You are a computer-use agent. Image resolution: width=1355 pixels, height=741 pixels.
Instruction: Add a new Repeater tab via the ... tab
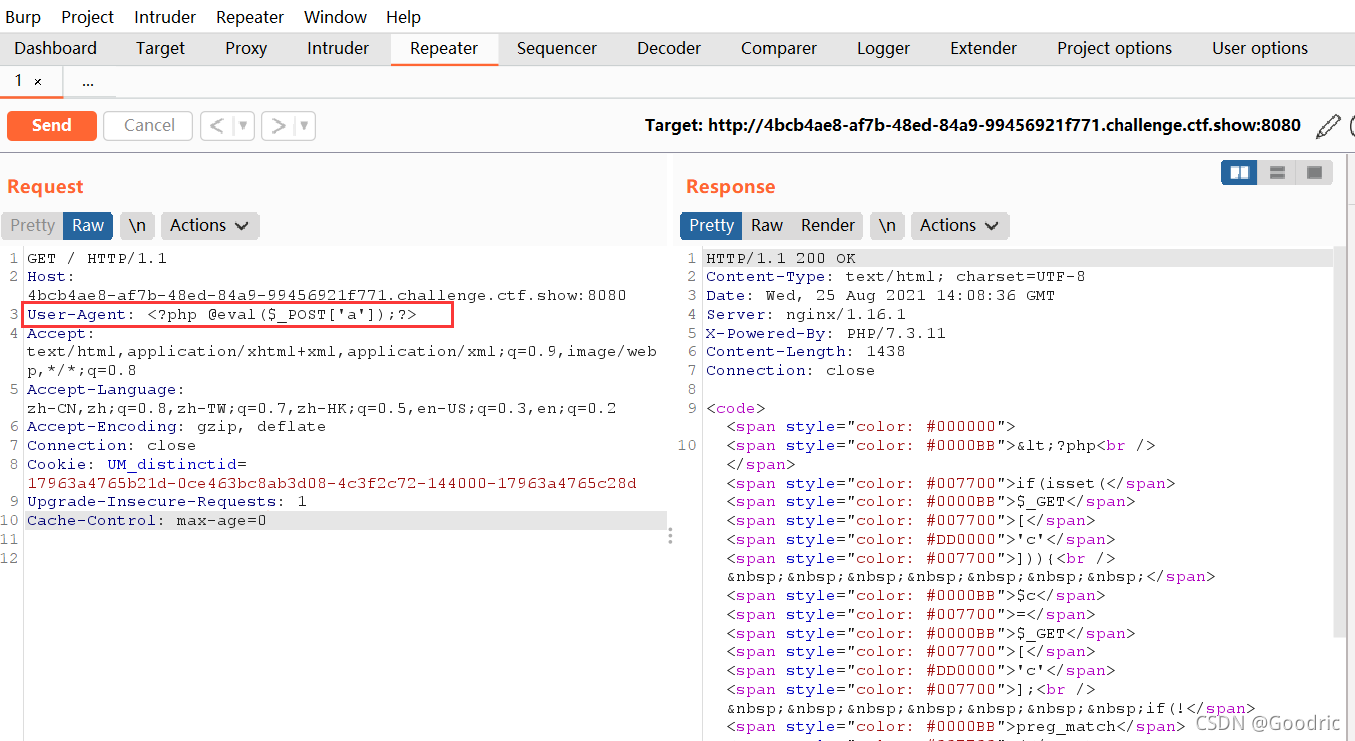pyautogui.click(x=88, y=82)
